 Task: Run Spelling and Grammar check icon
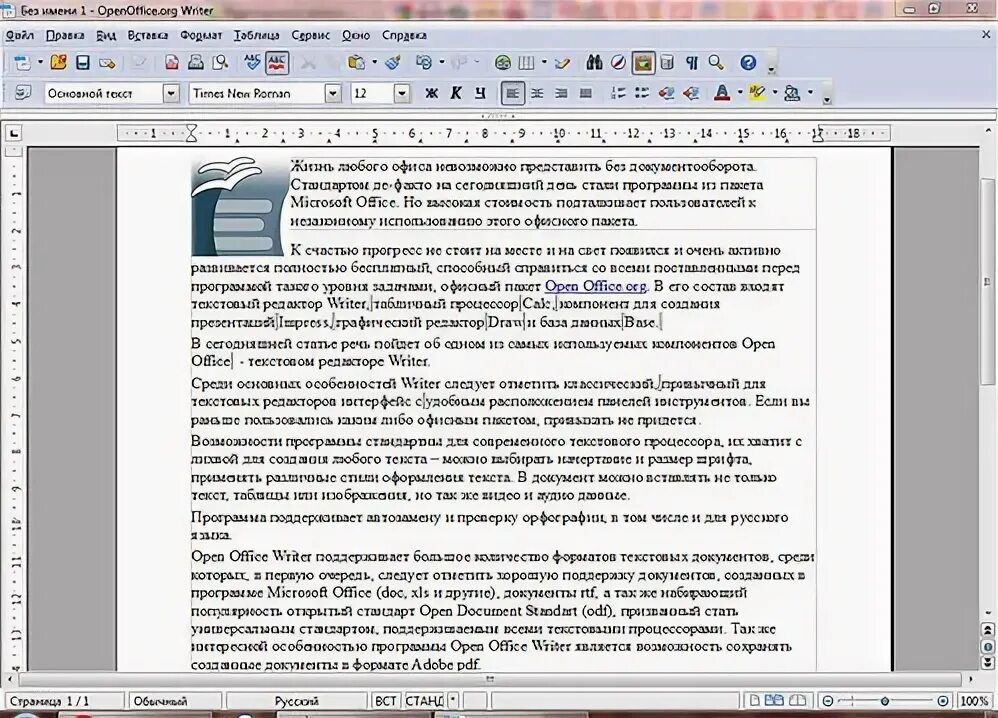253,62
